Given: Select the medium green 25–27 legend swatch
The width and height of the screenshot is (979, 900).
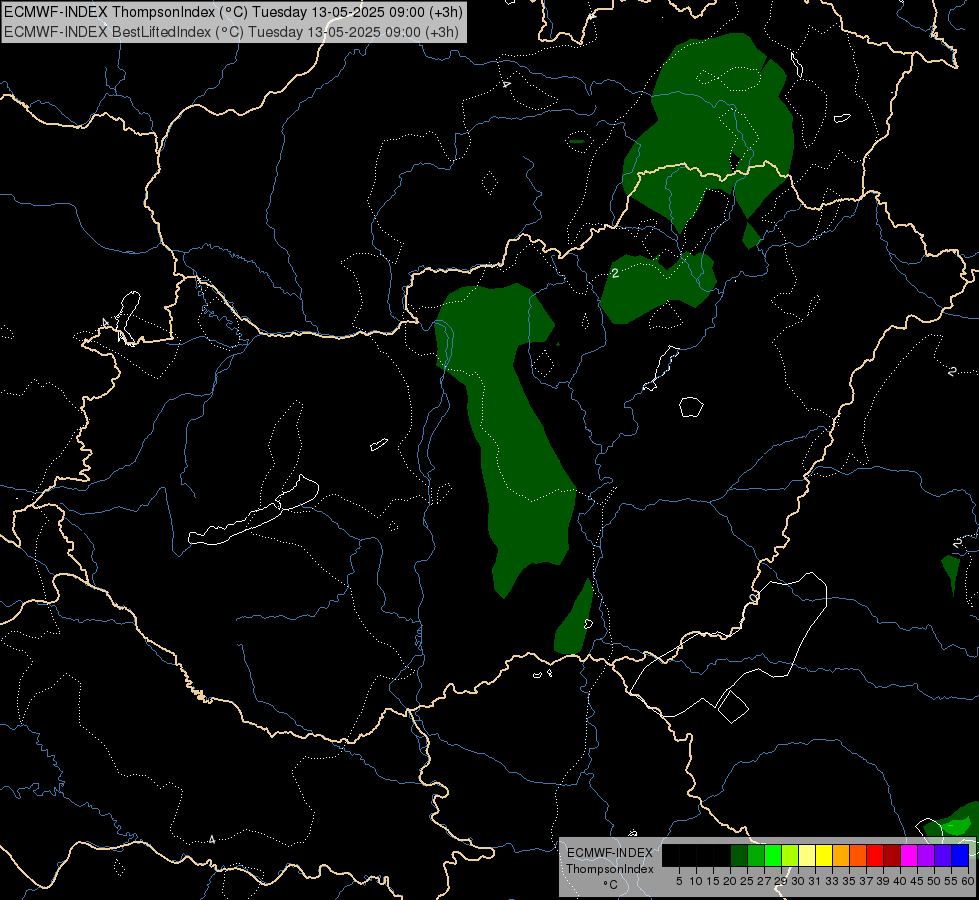Looking at the screenshot, I should click(x=756, y=855).
